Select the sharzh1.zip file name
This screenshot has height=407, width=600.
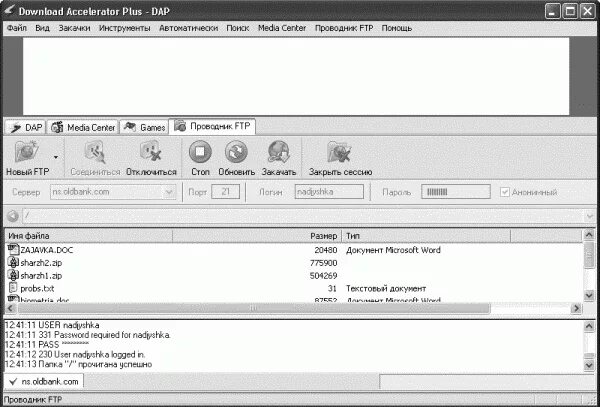(x=41, y=275)
